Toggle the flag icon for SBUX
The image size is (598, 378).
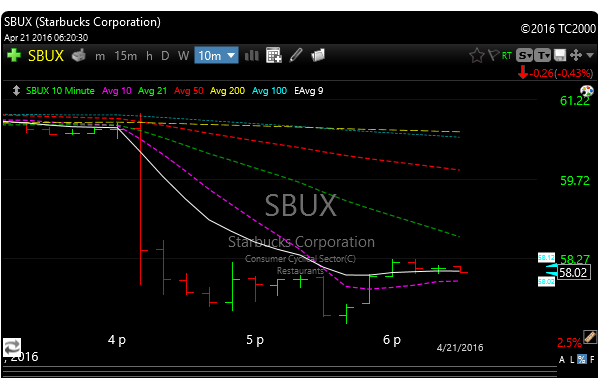point(493,55)
